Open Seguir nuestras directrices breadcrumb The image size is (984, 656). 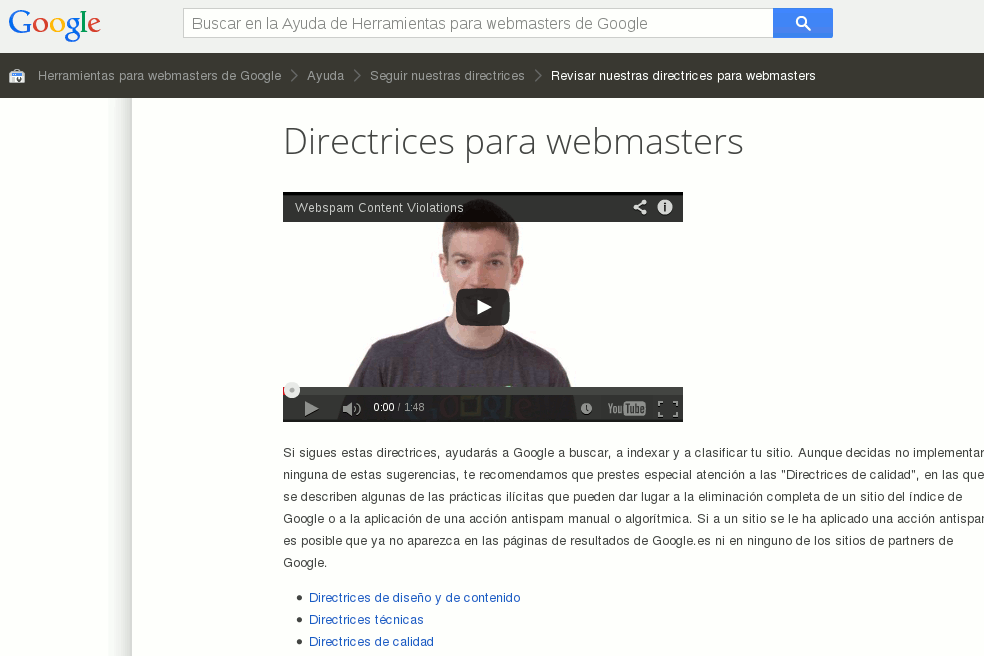(x=447, y=76)
